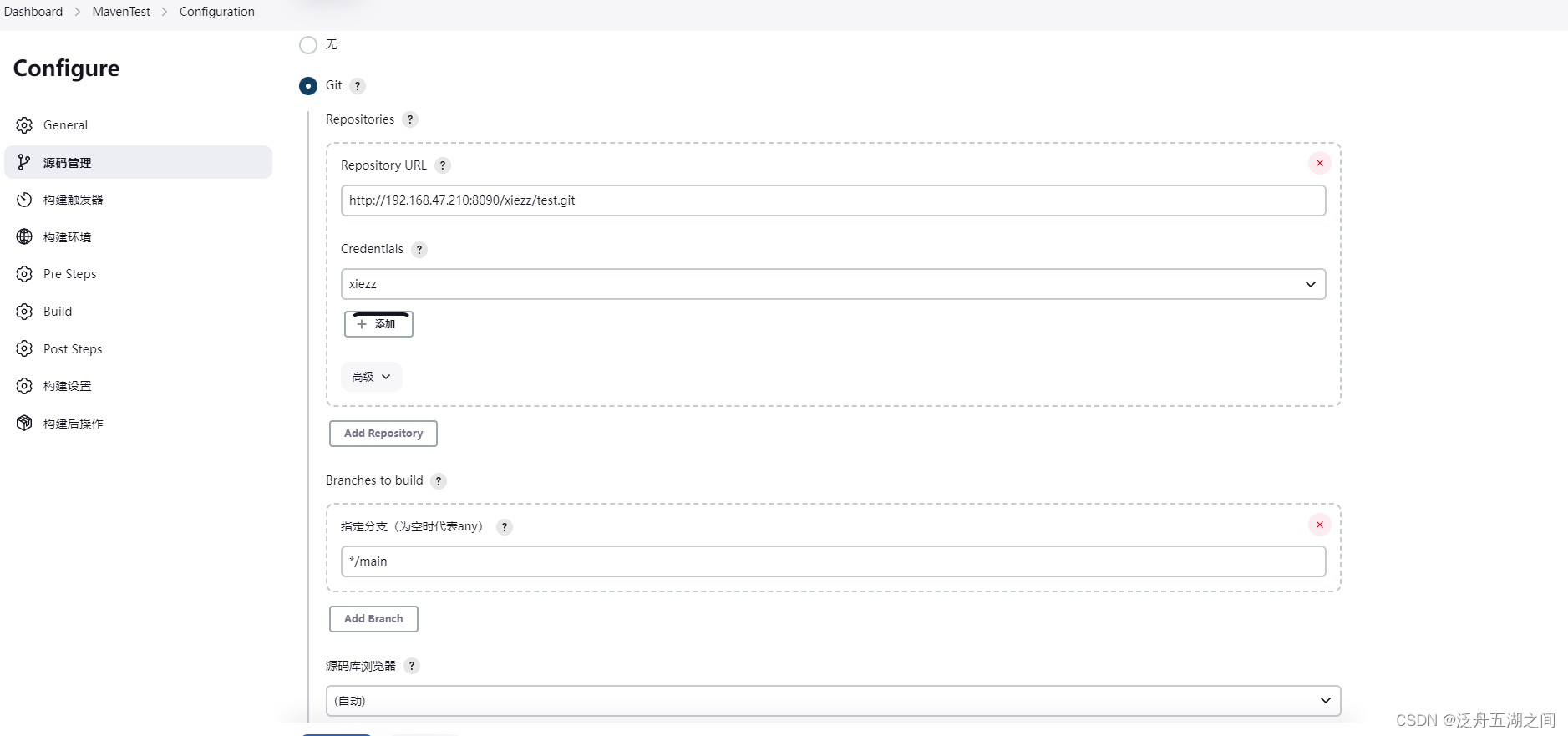The image size is (1568, 736).
Task: Open the xiezz credentials dropdown
Action: [x=833, y=284]
